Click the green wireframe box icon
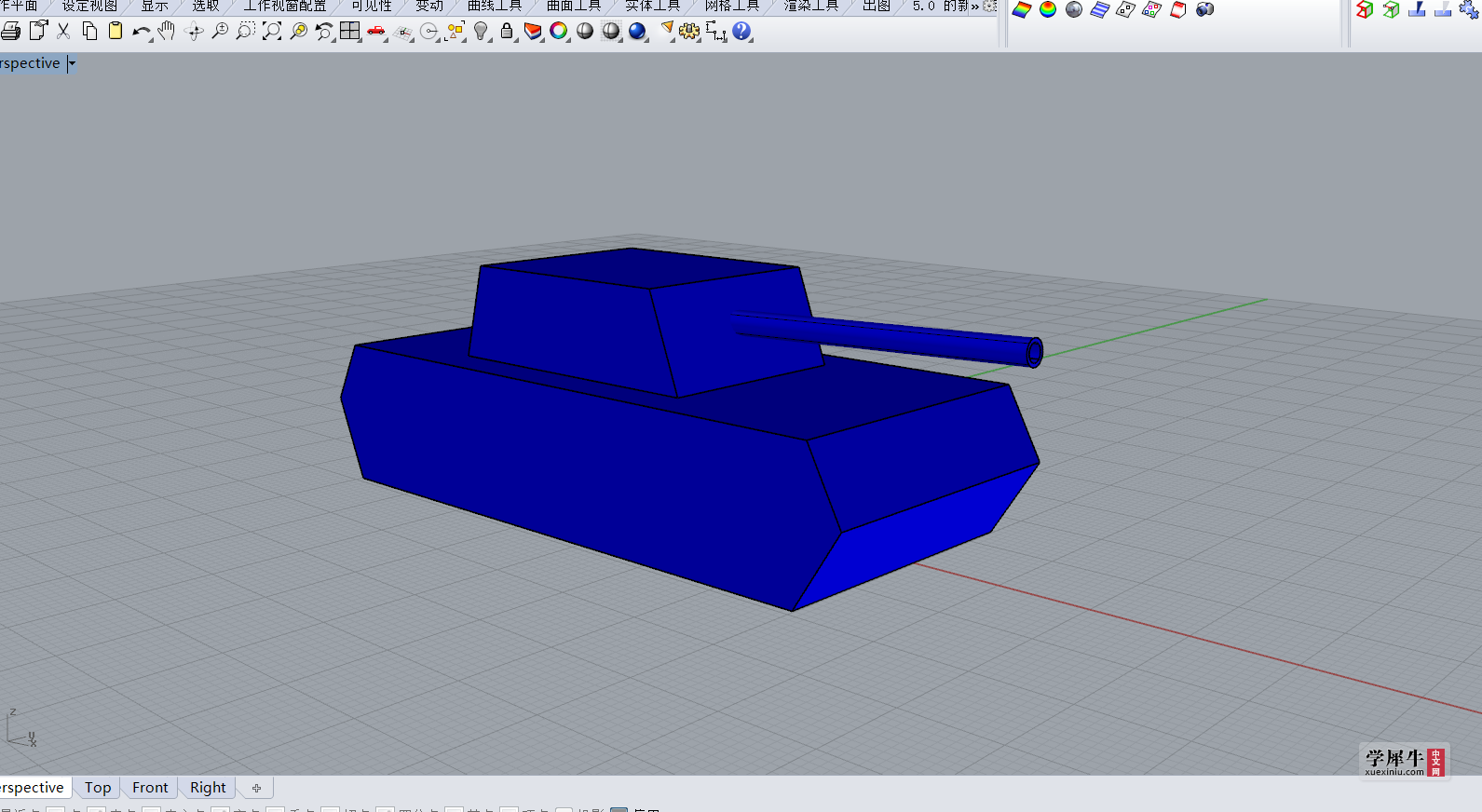Screen dimensions: 1482x812 point(1391,9)
